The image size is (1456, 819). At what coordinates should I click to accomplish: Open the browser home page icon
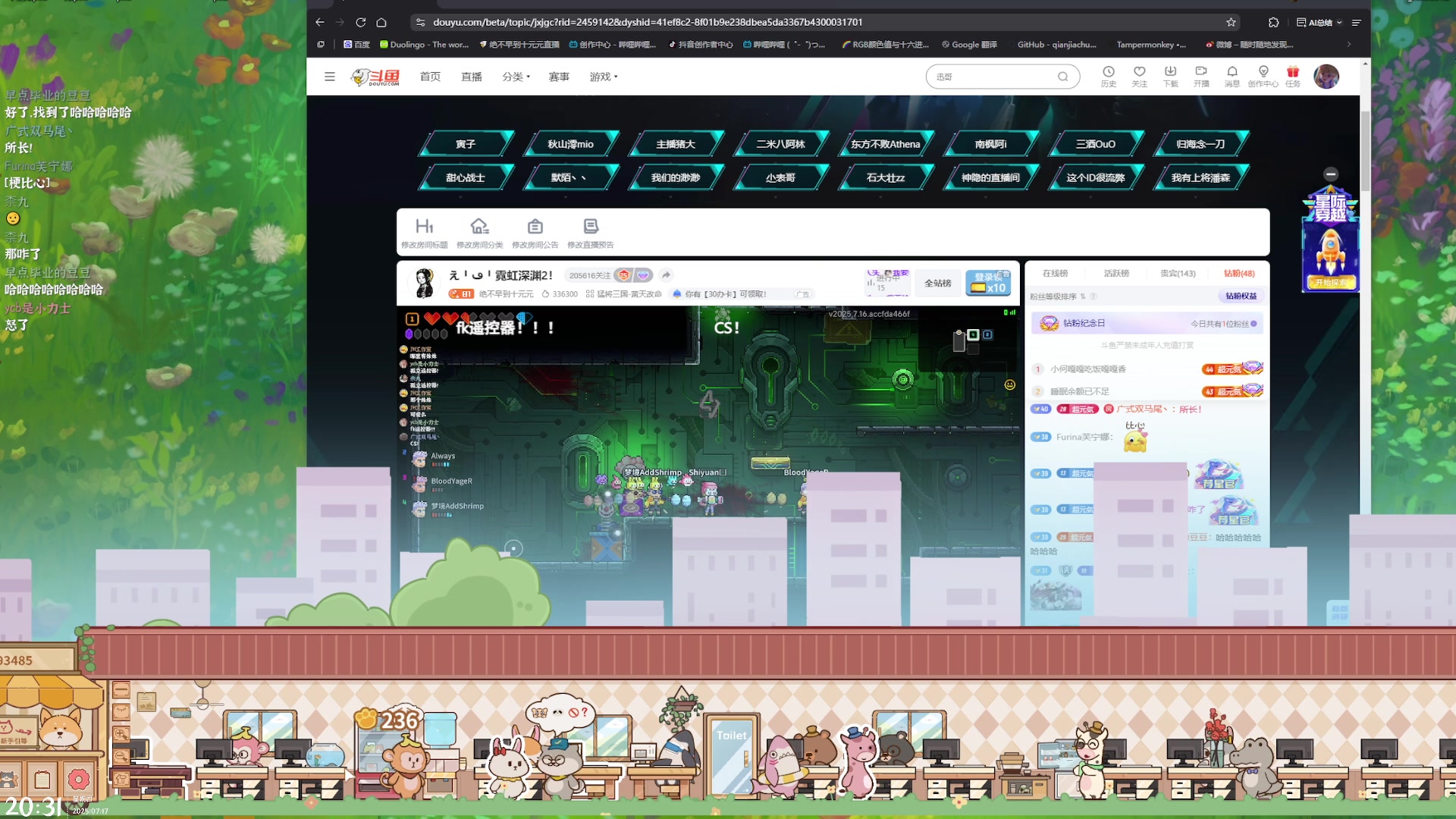click(x=381, y=22)
